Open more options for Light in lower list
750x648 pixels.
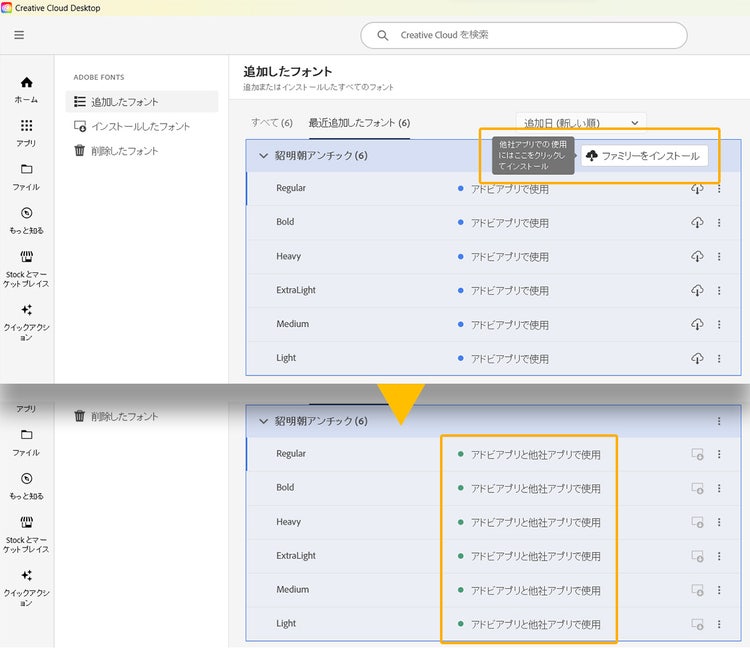(719, 624)
